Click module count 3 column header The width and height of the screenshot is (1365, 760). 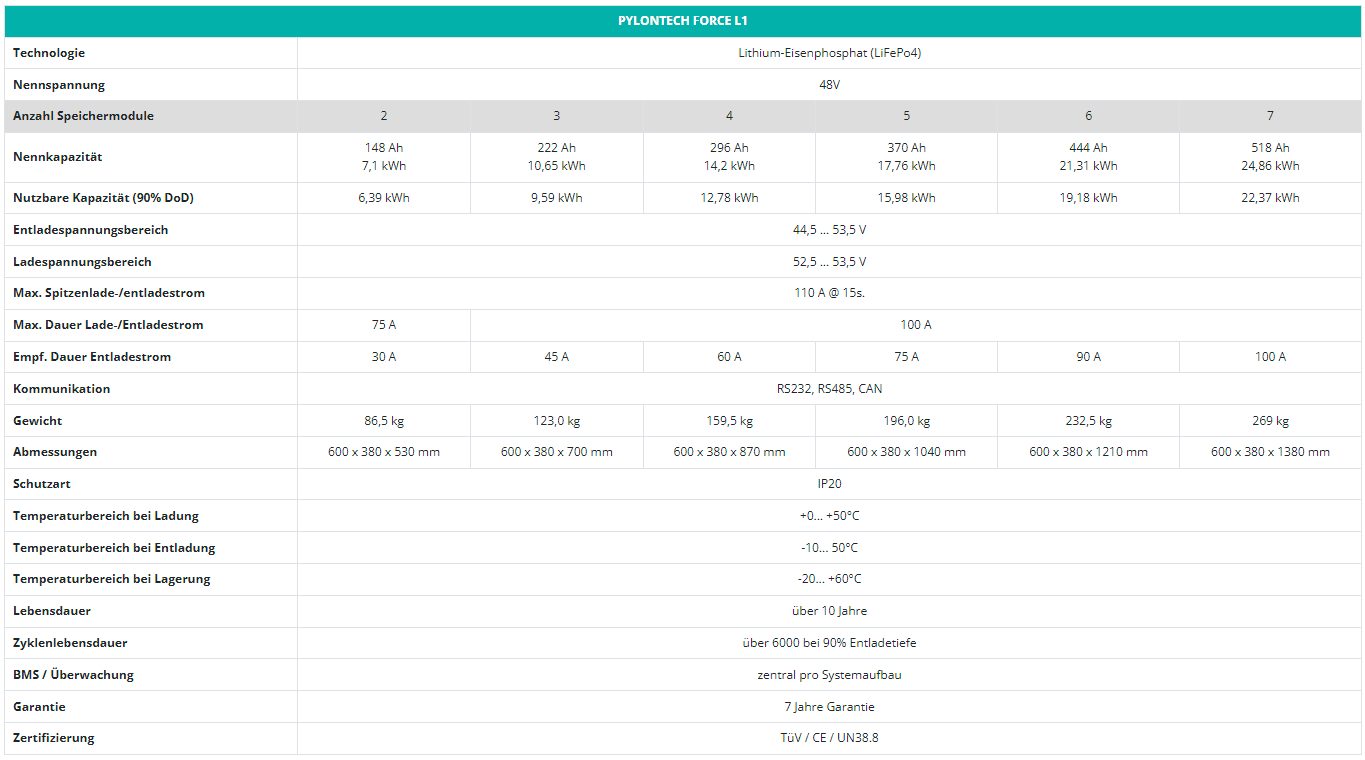pyautogui.click(x=557, y=116)
